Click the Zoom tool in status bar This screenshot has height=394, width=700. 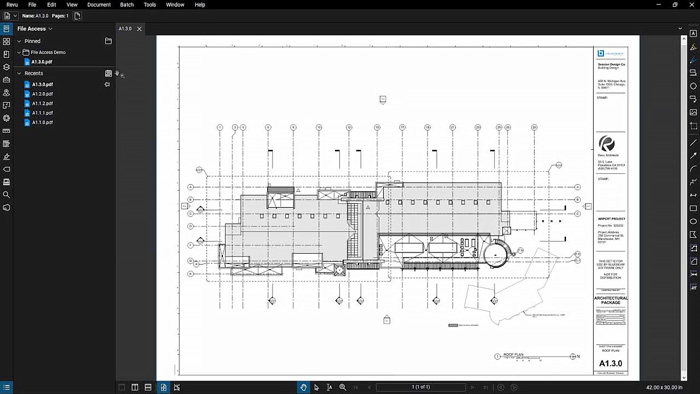pos(342,387)
